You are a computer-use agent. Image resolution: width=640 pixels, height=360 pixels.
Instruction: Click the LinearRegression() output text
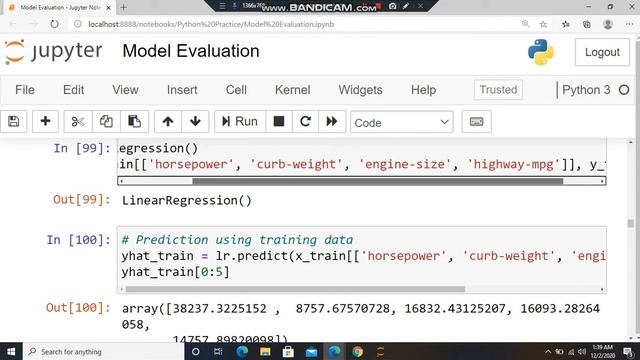187,200
